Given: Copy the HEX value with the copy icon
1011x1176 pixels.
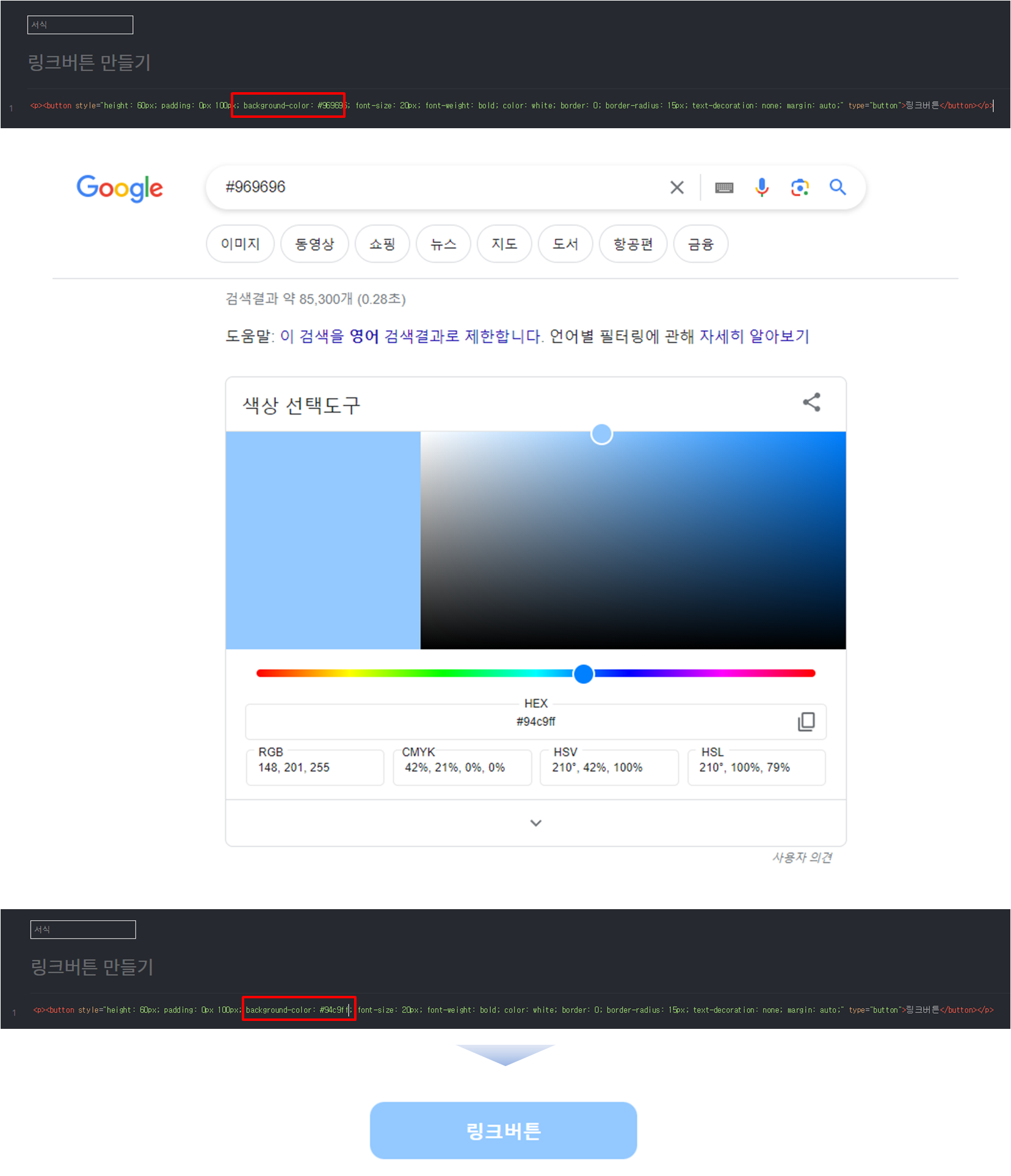Looking at the screenshot, I should [x=806, y=722].
